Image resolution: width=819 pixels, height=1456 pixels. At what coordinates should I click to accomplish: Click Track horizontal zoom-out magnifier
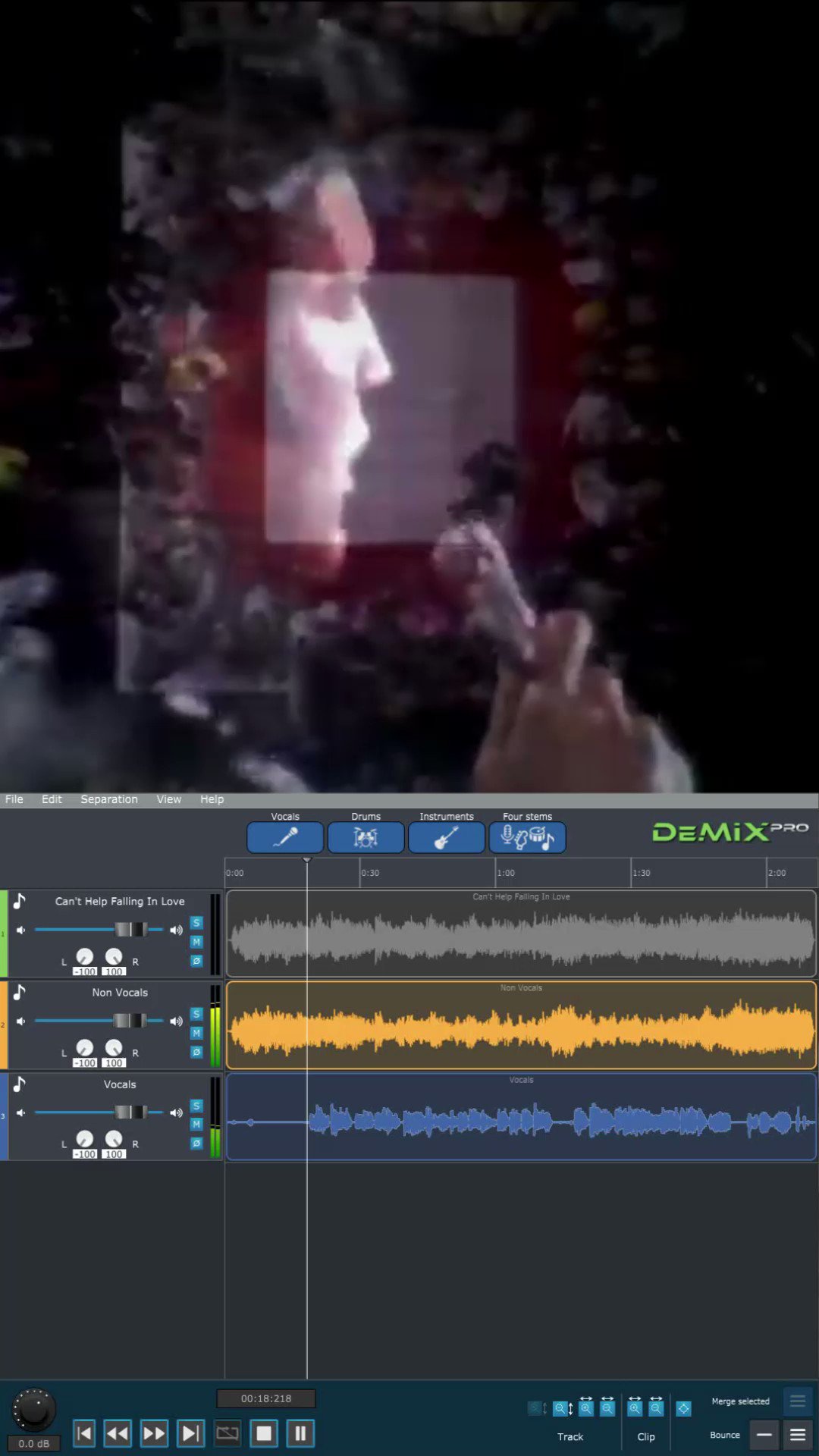[x=607, y=1407]
